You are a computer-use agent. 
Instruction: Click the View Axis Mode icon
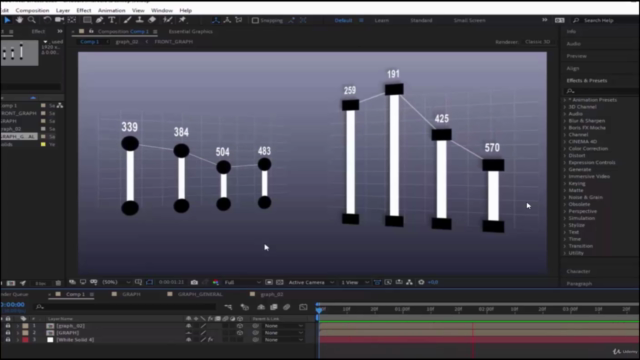coord(239,20)
